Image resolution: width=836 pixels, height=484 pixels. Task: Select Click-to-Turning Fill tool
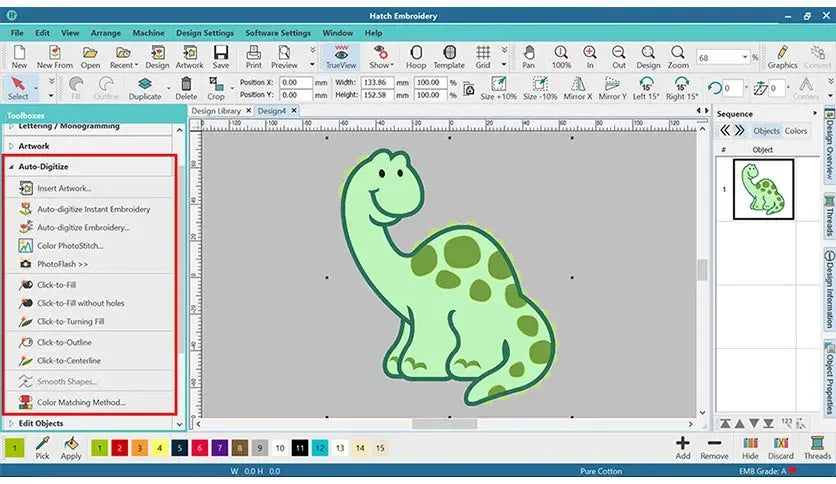70,321
